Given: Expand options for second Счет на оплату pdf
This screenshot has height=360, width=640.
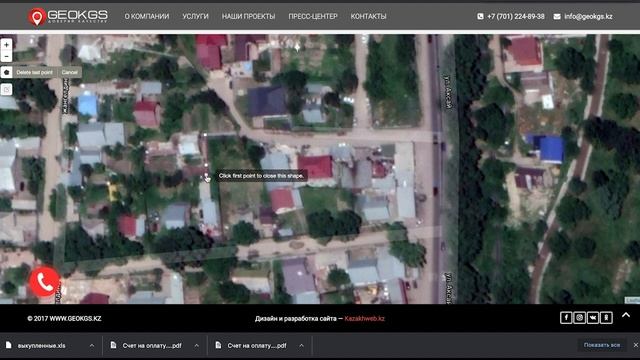Looking at the screenshot, I should tap(301, 345).
